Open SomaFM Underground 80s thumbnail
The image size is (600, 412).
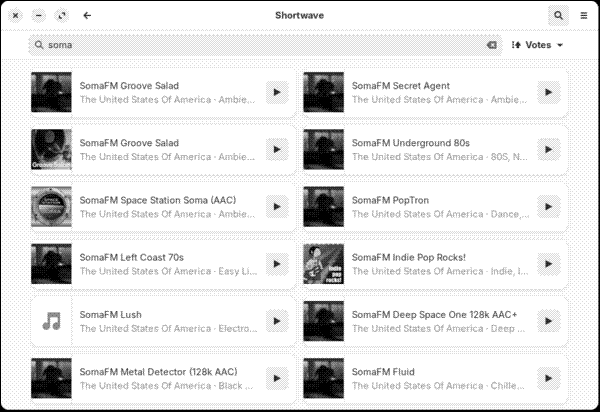[323, 149]
